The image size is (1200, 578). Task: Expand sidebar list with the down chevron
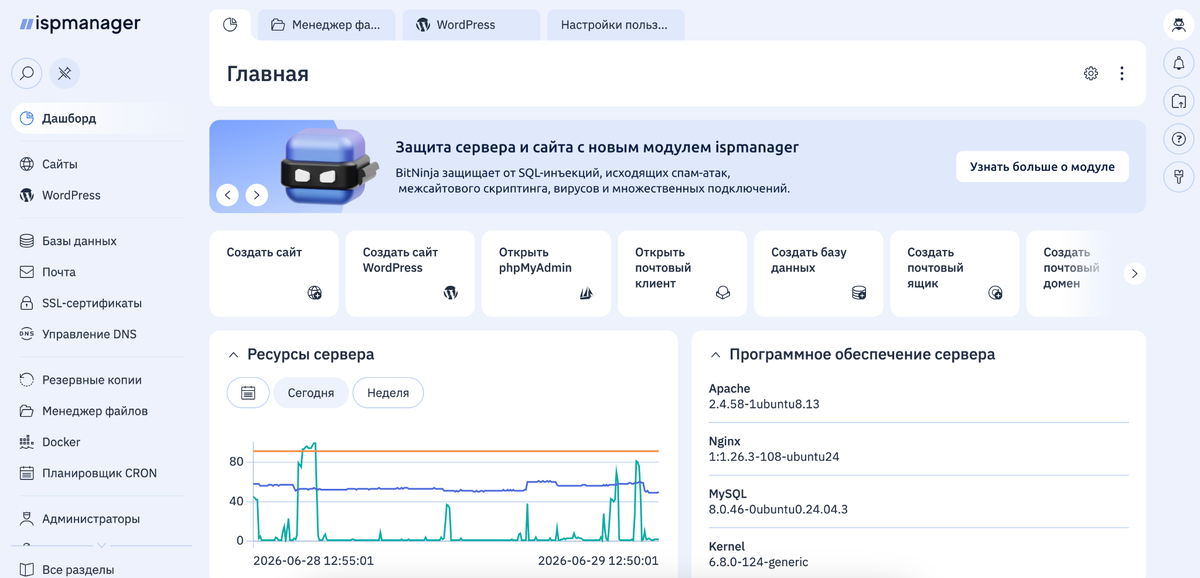pyautogui.click(x=101, y=545)
